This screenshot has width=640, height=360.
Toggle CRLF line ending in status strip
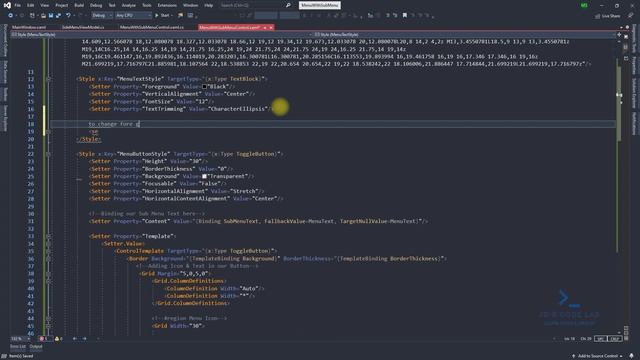[614, 339]
